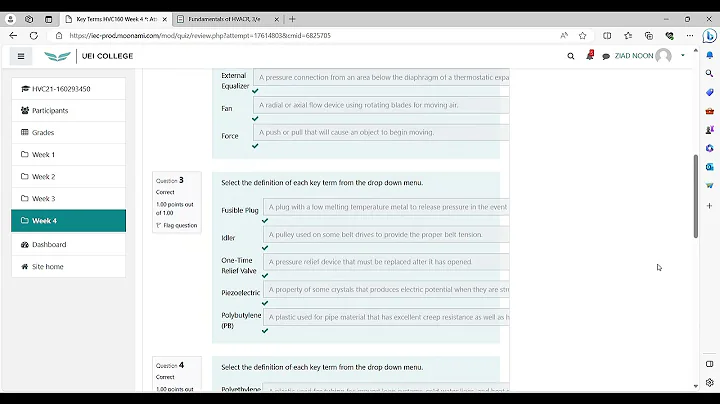Open One-Time Relief Valve definition dropdown
Screen dimensions: 720x404
[x=386, y=262]
